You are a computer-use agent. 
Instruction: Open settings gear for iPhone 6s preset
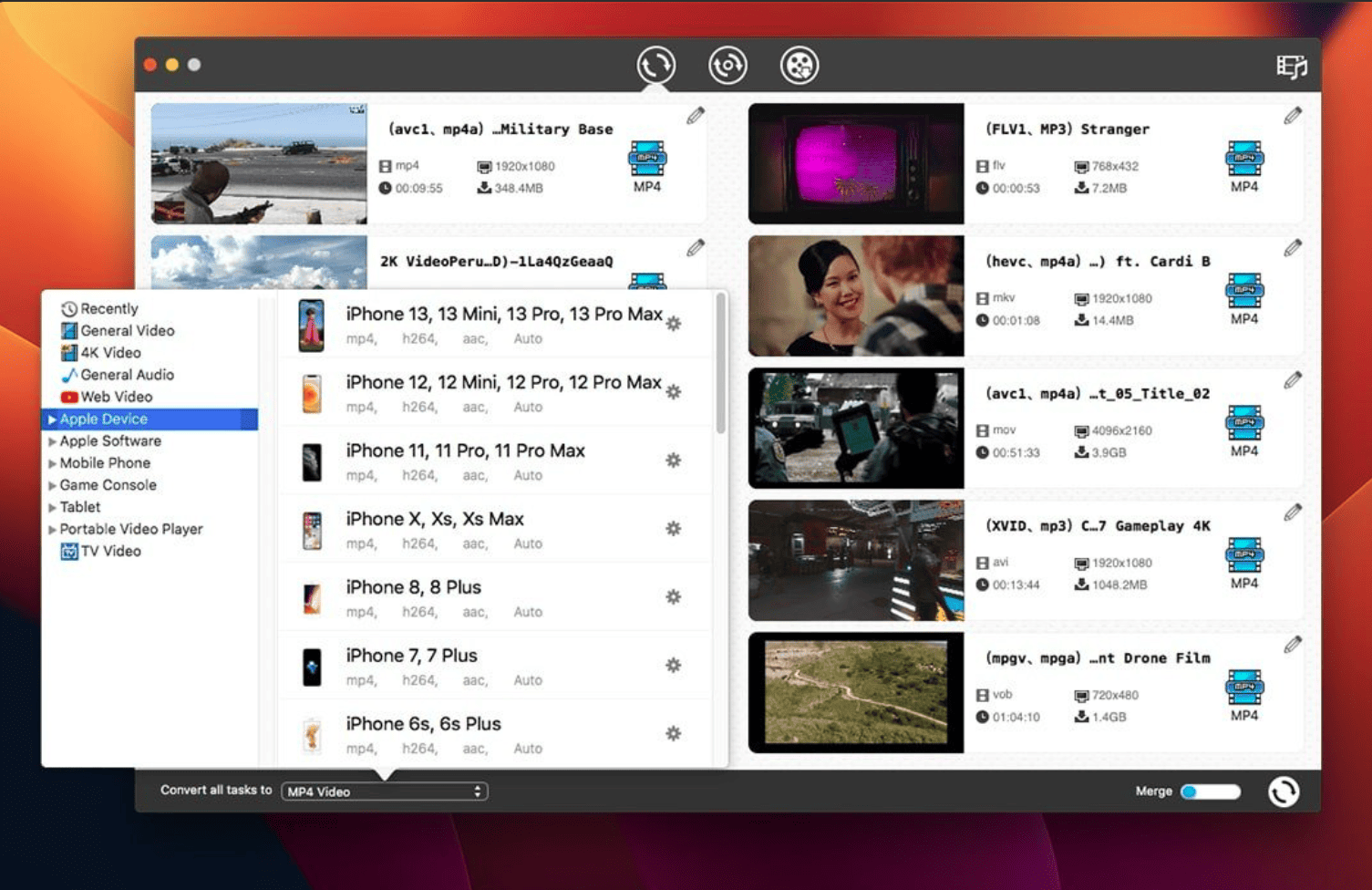pos(674,734)
